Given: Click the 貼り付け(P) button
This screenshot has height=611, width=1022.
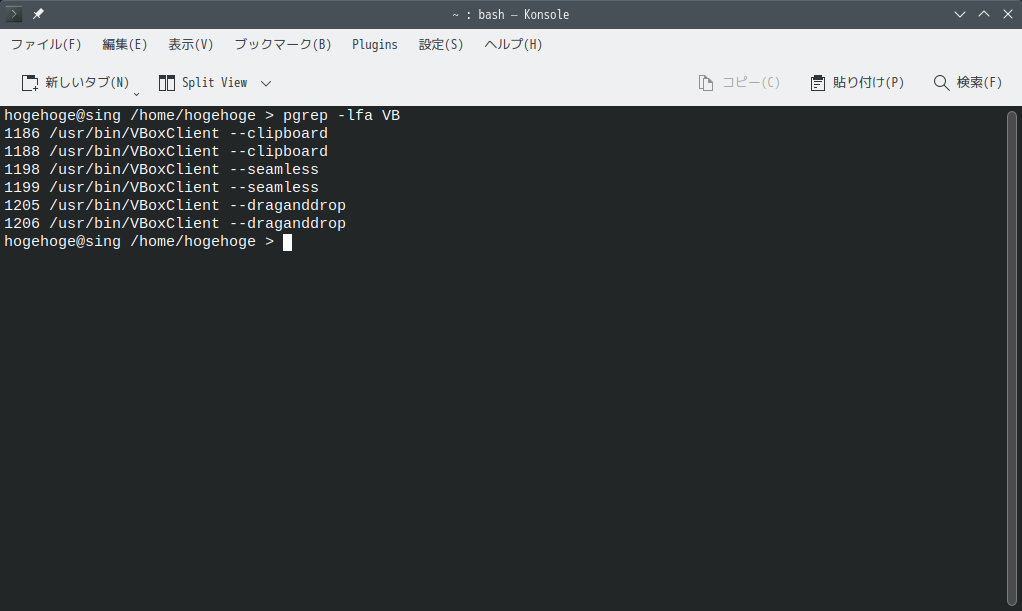Looking at the screenshot, I should [x=856, y=83].
